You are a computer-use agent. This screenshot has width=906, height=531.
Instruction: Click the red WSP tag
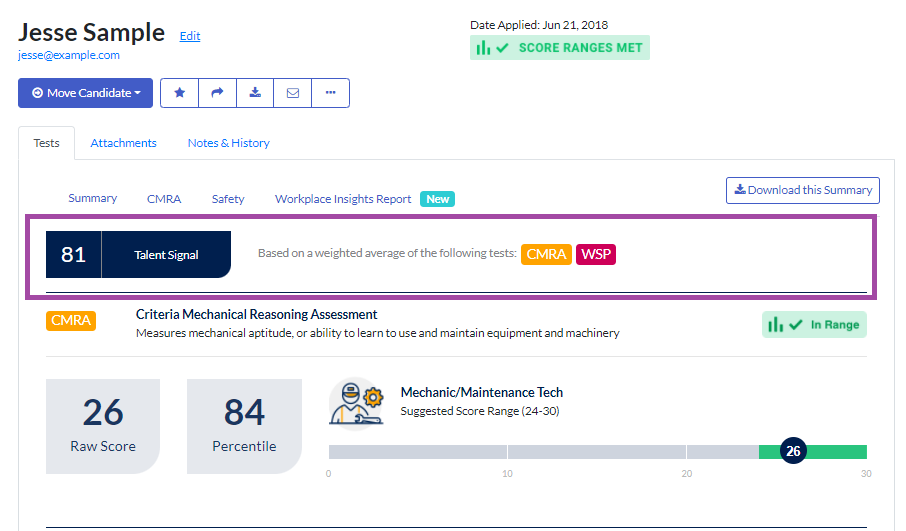click(596, 254)
